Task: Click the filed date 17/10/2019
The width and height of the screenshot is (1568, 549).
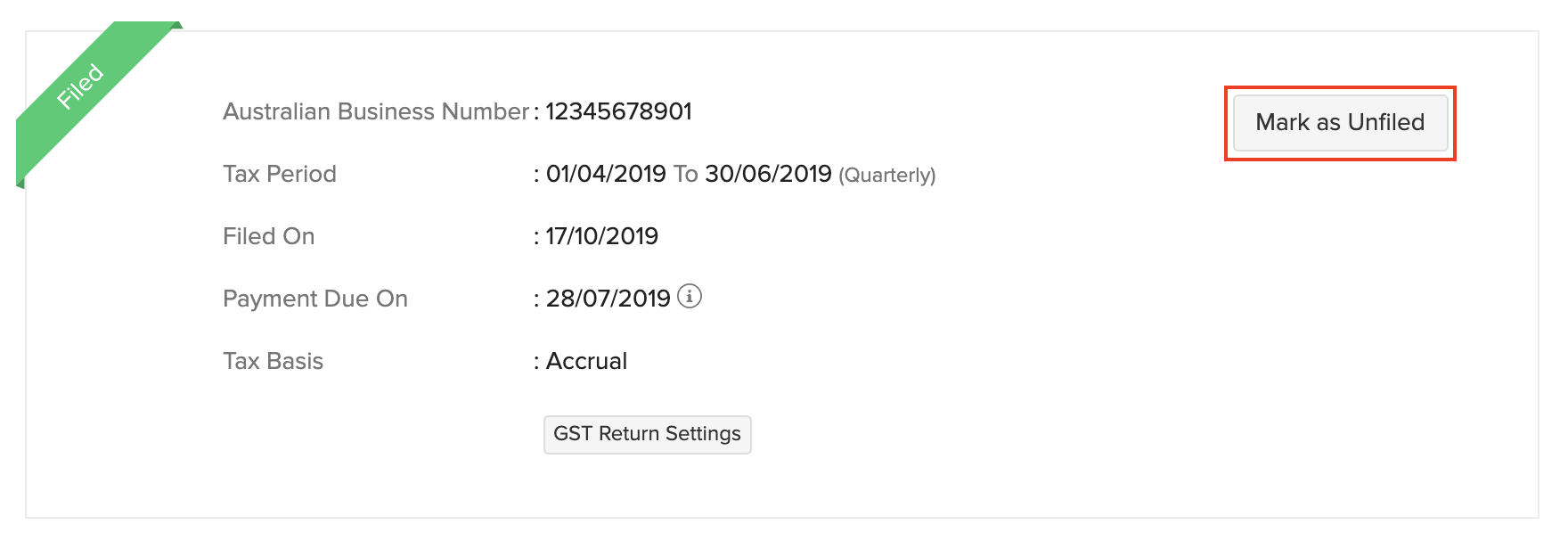Action: tap(602, 236)
